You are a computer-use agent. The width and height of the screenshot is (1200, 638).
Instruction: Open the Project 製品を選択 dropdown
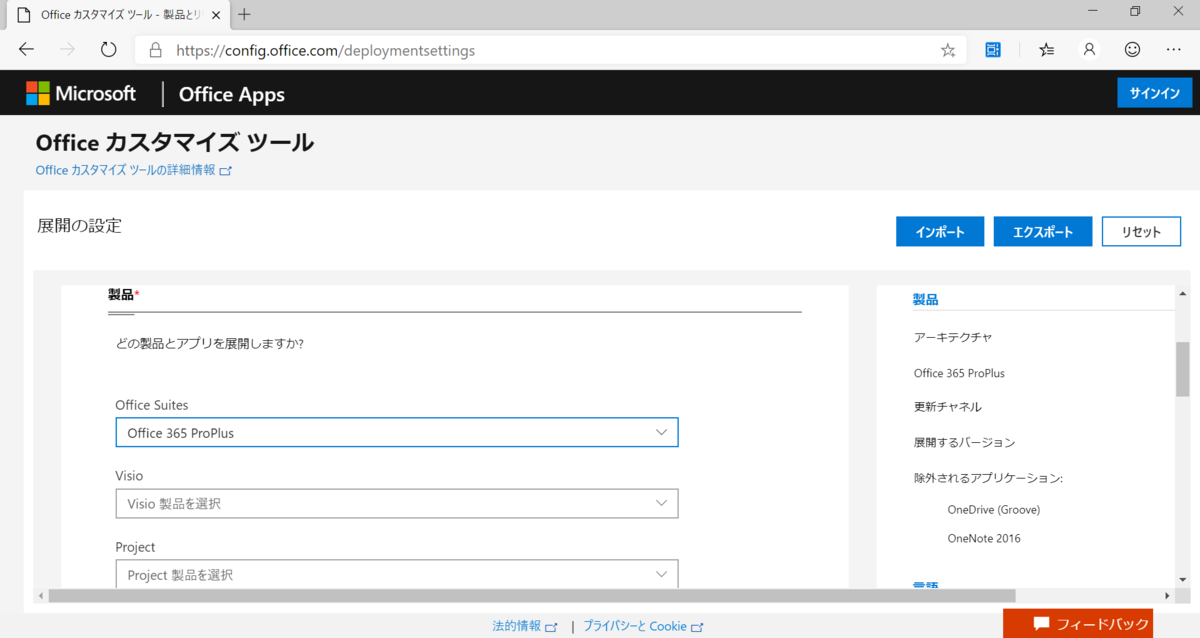coord(397,573)
